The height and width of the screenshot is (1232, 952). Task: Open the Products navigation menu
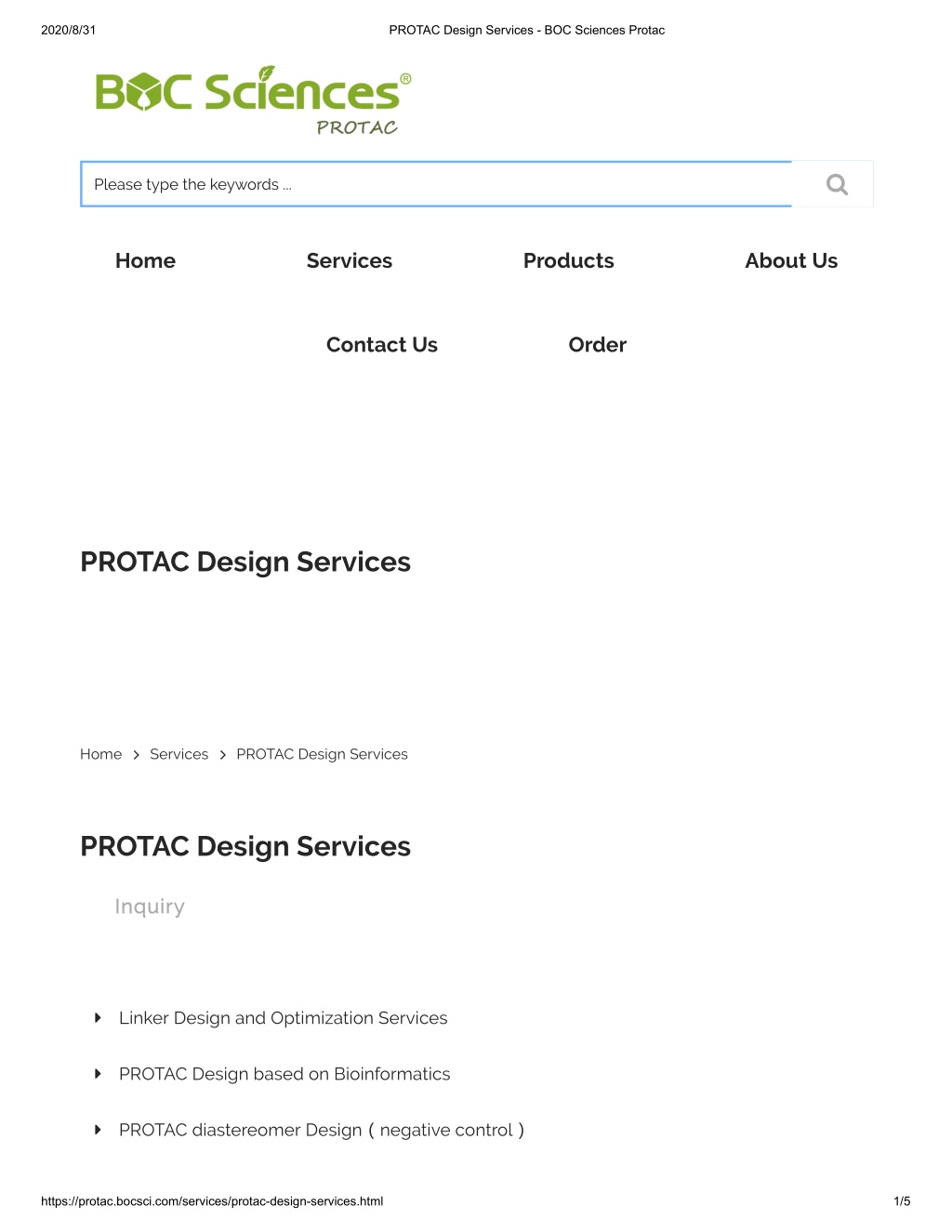pyautogui.click(x=569, y=261)
